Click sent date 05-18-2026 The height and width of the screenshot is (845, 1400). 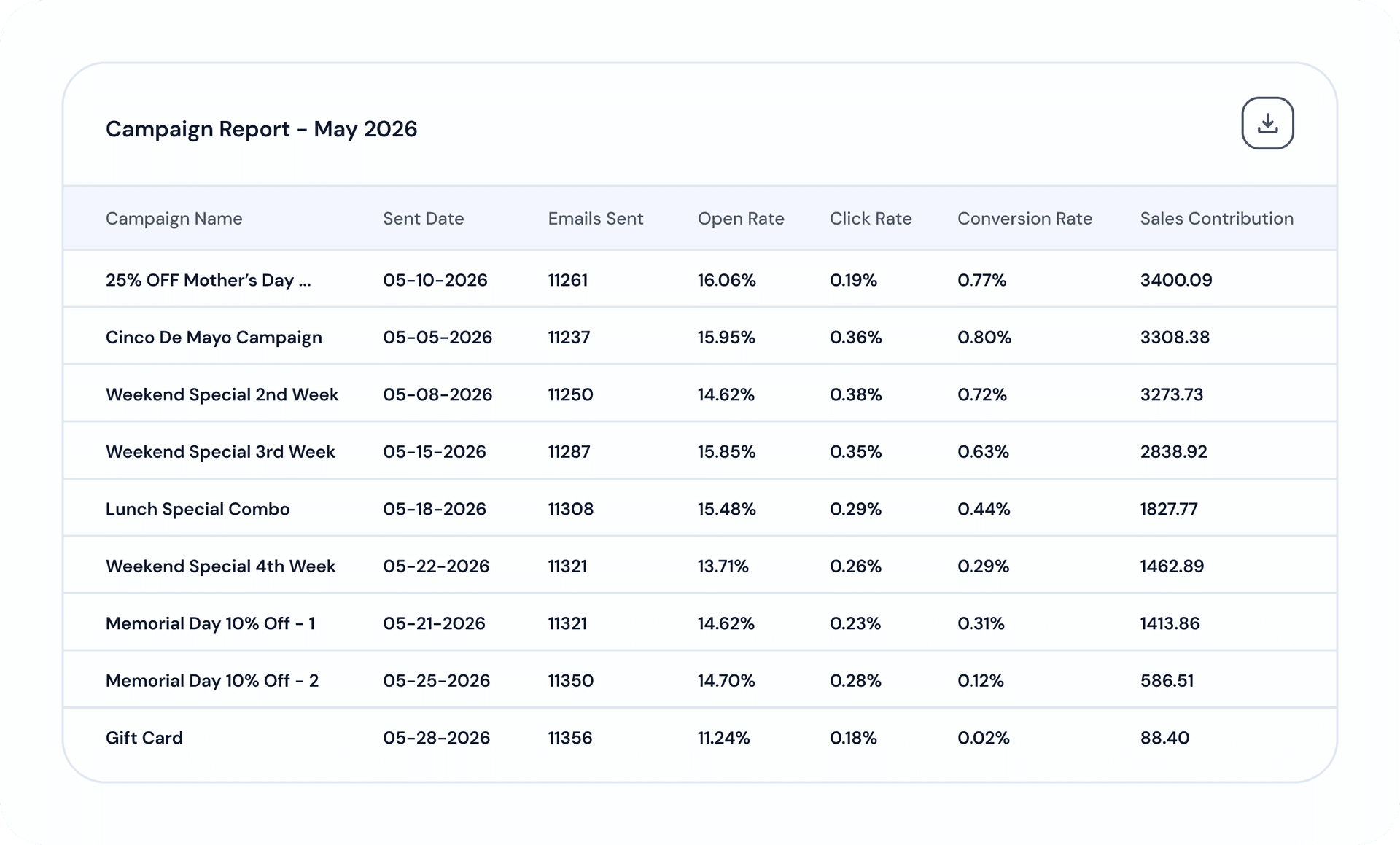click(x=435, y=509)
